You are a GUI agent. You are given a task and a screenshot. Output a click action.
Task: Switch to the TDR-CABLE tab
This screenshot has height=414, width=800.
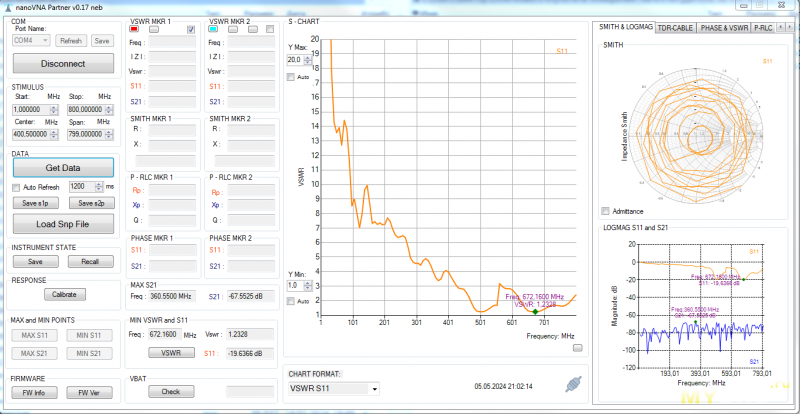click(675, 28)
